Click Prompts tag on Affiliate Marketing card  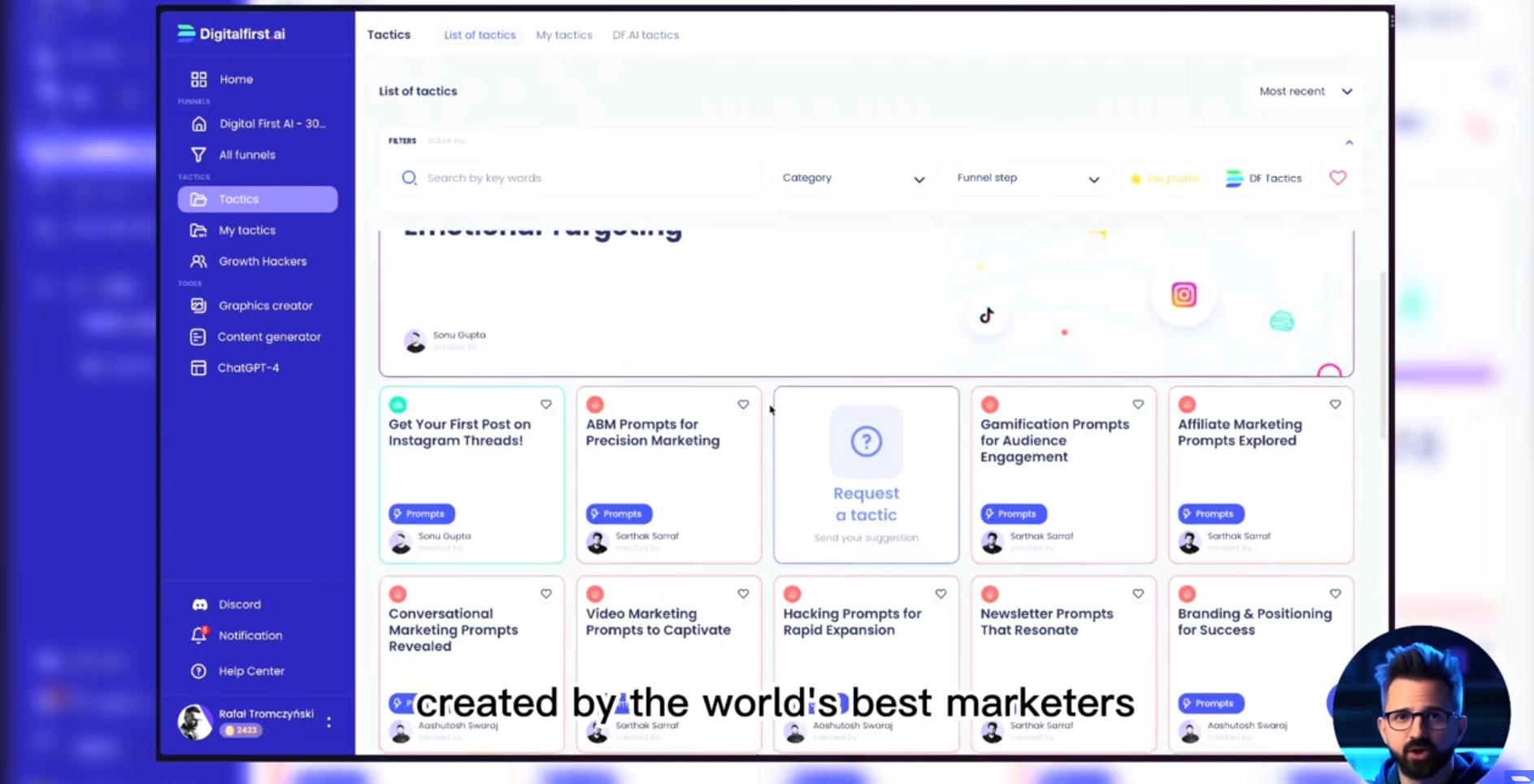(x=1210, y=514)
